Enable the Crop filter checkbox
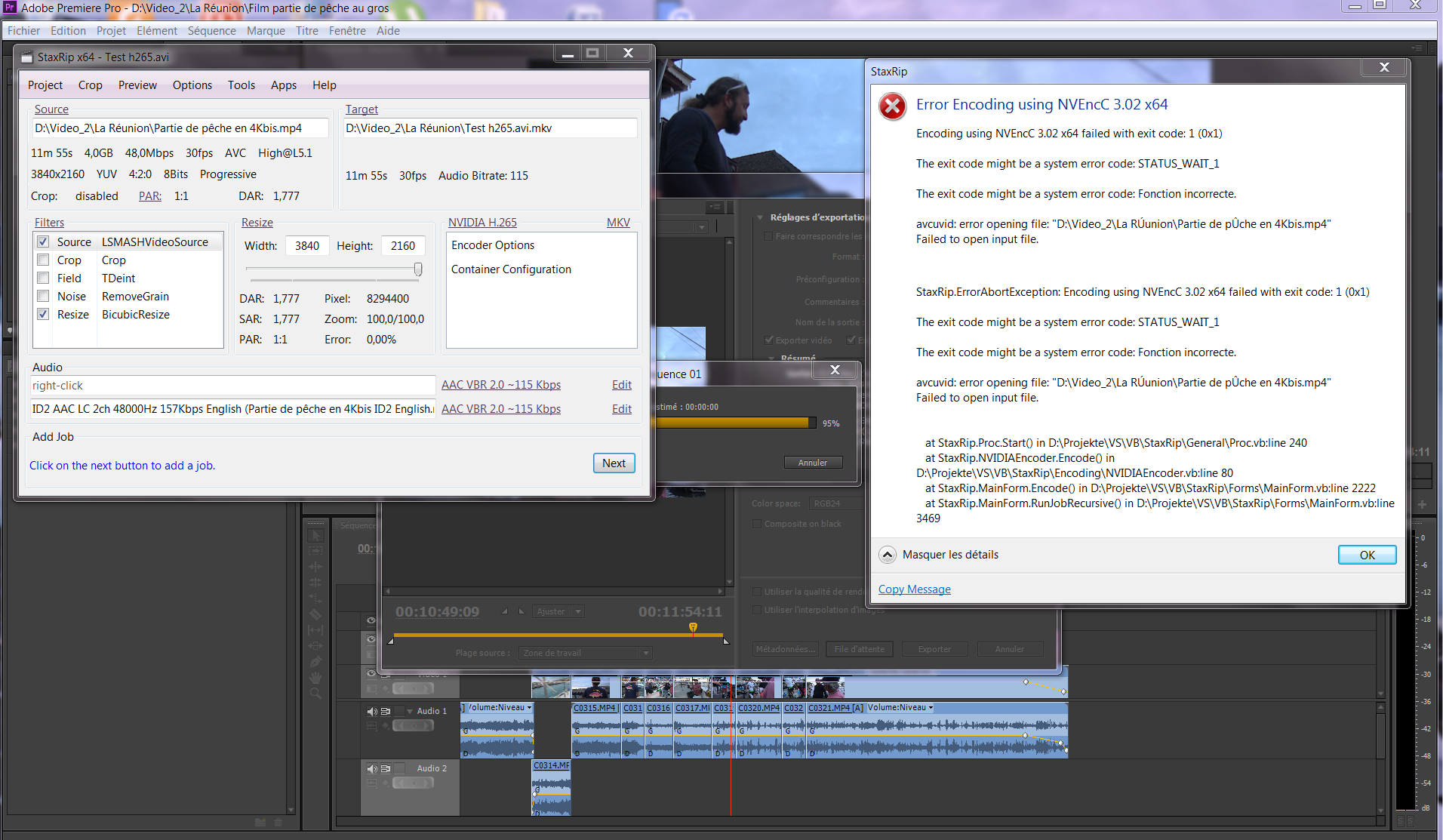This screenshot has width=1443, height=840. [43, 260]
